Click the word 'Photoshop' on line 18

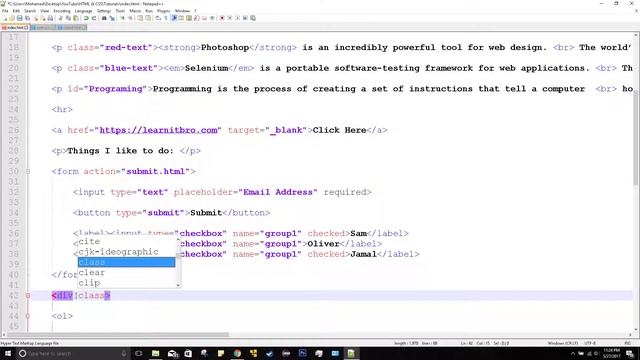225,47
